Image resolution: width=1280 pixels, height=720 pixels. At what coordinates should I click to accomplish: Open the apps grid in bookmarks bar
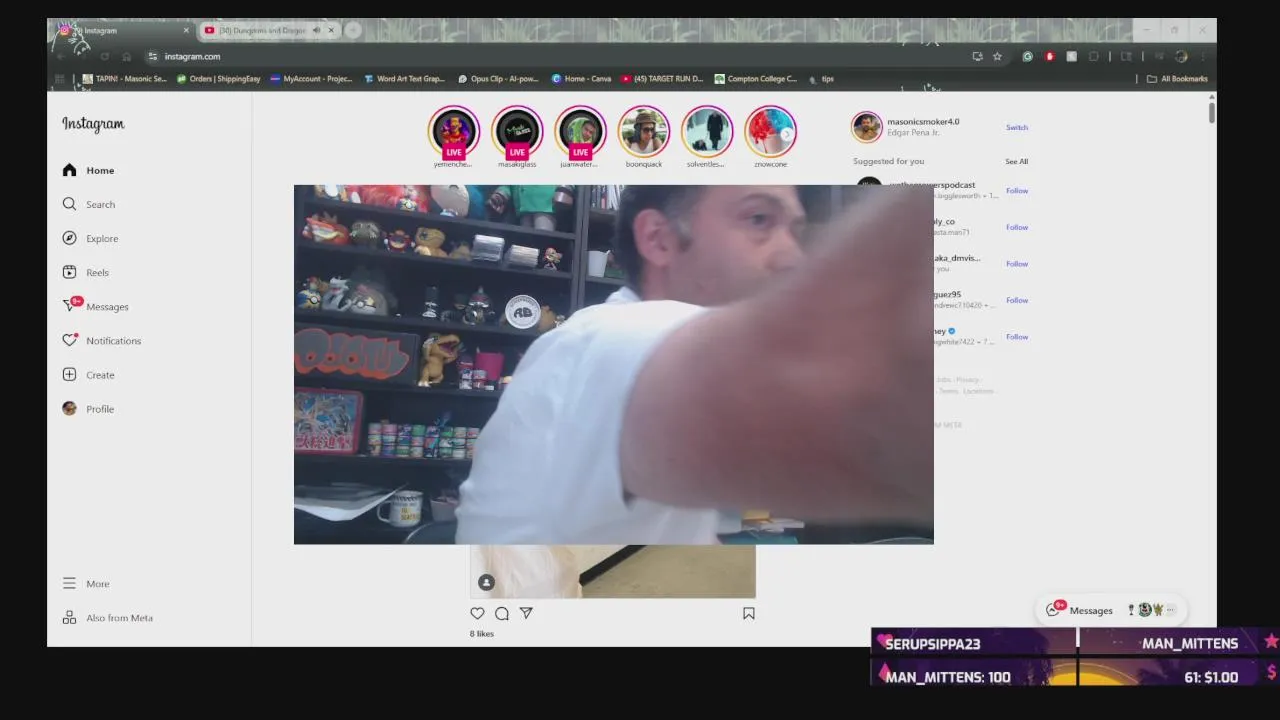(x=59, y=79)
